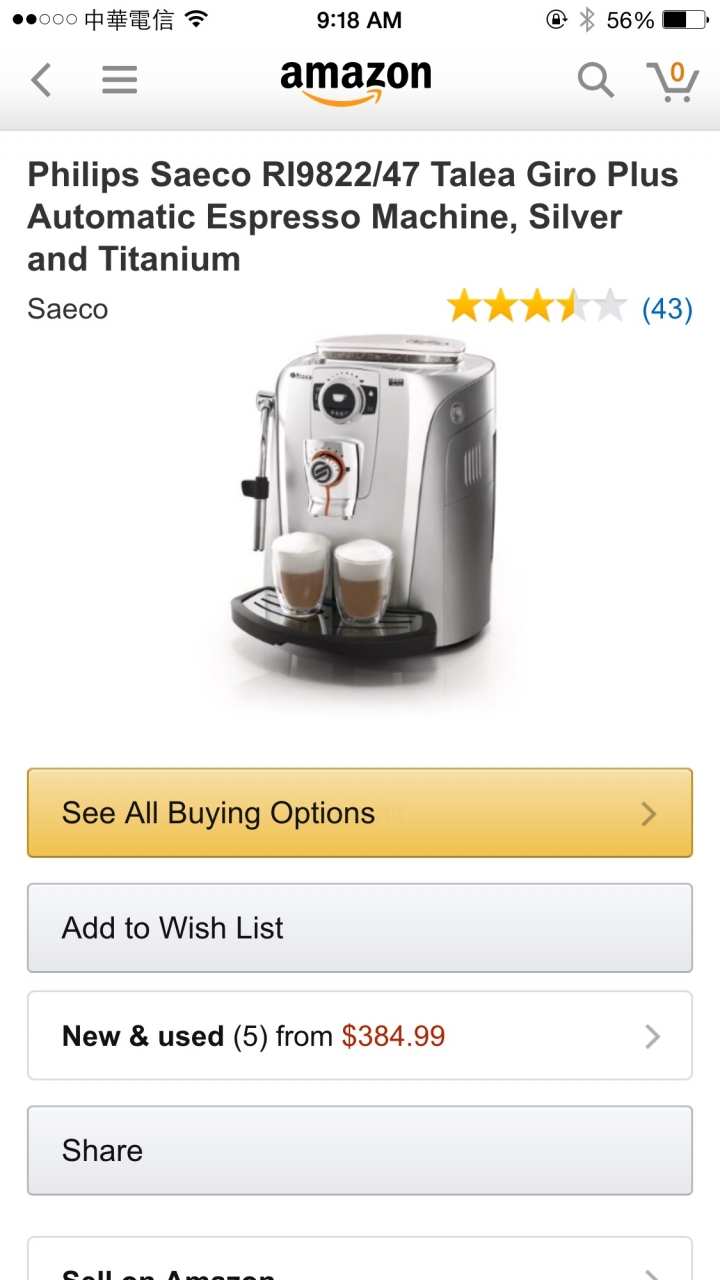Image resolution: width=720 pixels, height=1280 pixels.
Task: Tap the Philips Saeco product title
Action: pyautogui.click(x=353, y=217)
